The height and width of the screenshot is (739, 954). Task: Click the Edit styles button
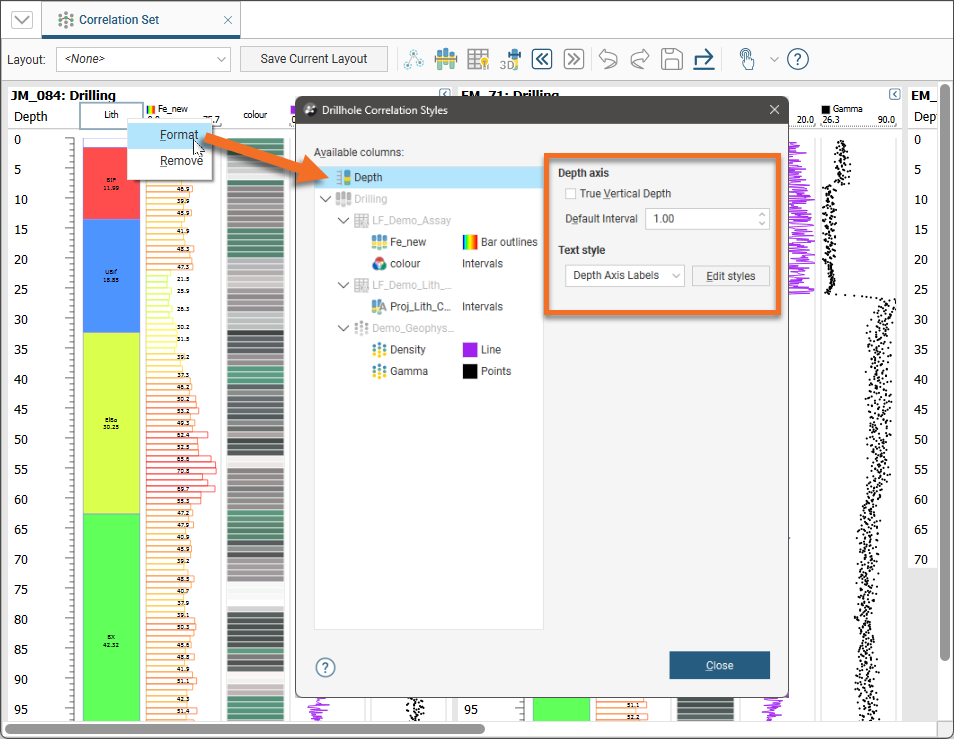coord(730,275)
